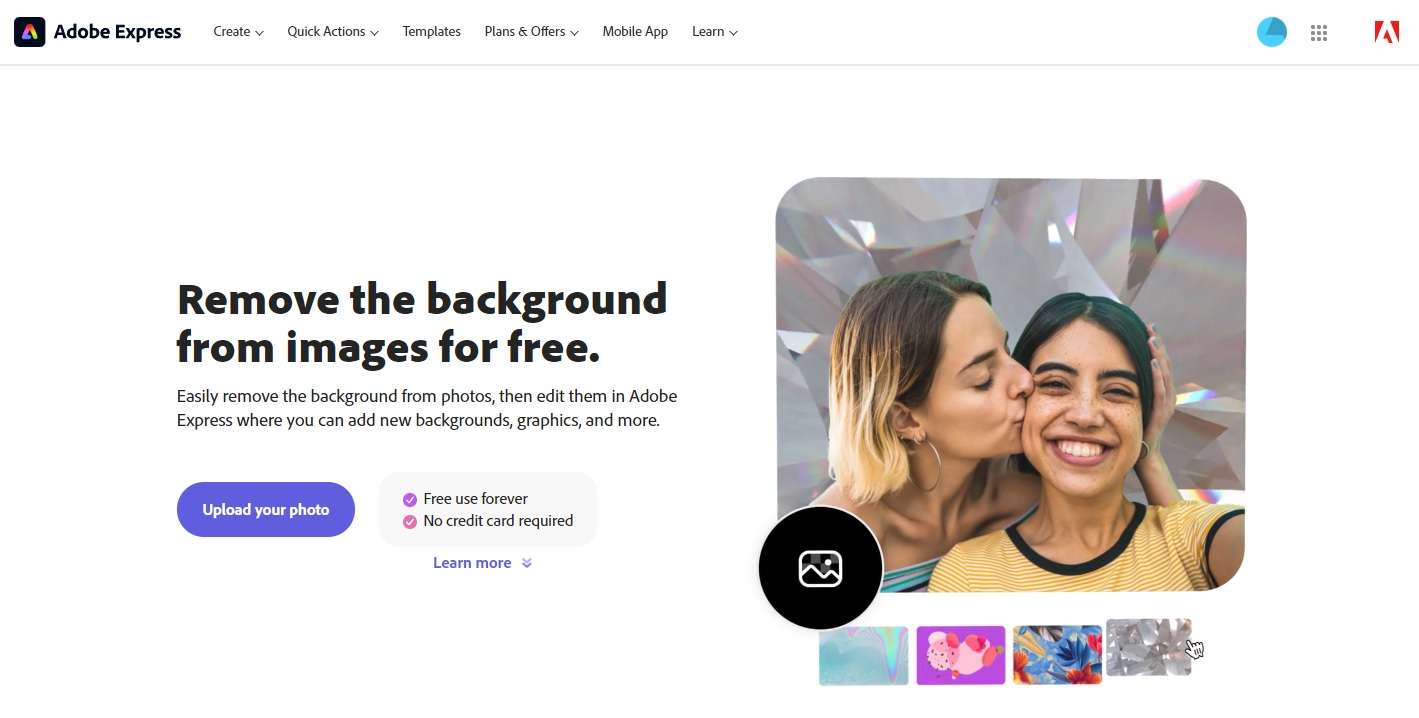The width and height of the screenshot is (1419, 718).
Task: Expand the Learn menu
Action: tap(715, 32)
